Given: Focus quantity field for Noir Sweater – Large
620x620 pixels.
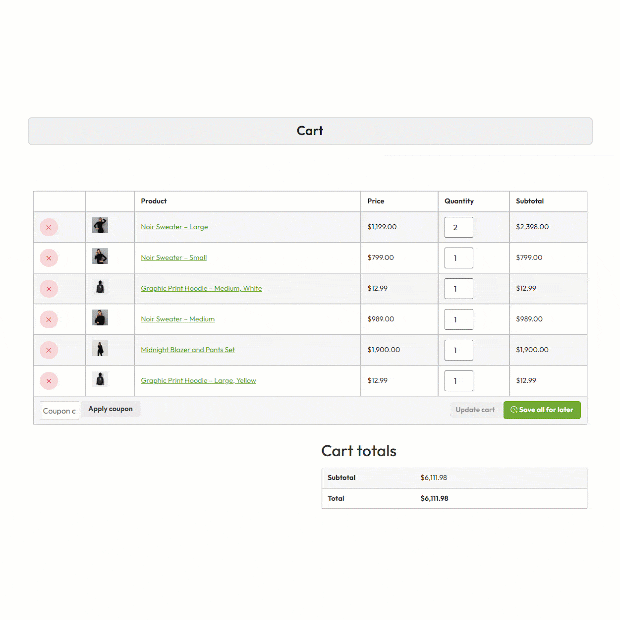Looking at the screenshot, I should pos(458,228).
